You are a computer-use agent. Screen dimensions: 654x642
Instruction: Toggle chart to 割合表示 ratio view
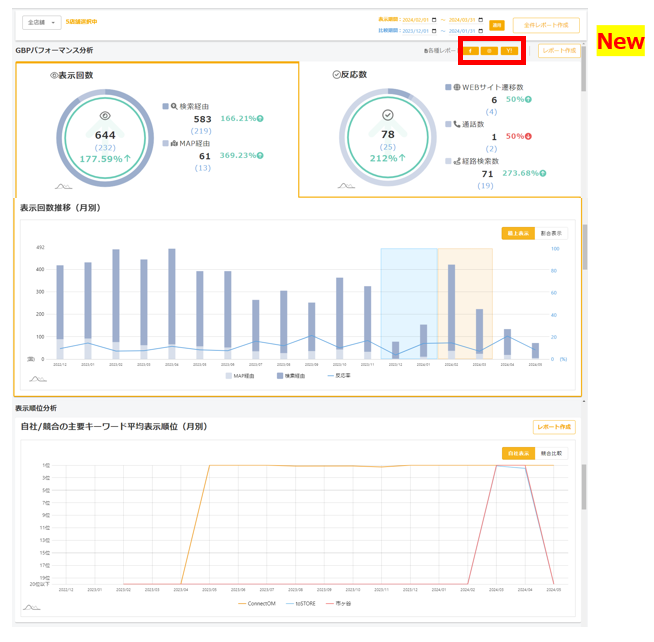[551, 233]
